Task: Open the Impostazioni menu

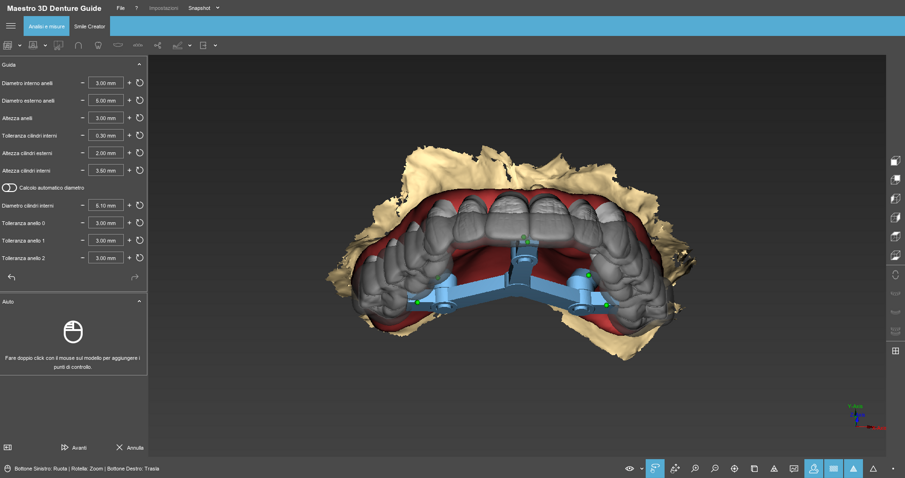Action: [x=163, y=8]
